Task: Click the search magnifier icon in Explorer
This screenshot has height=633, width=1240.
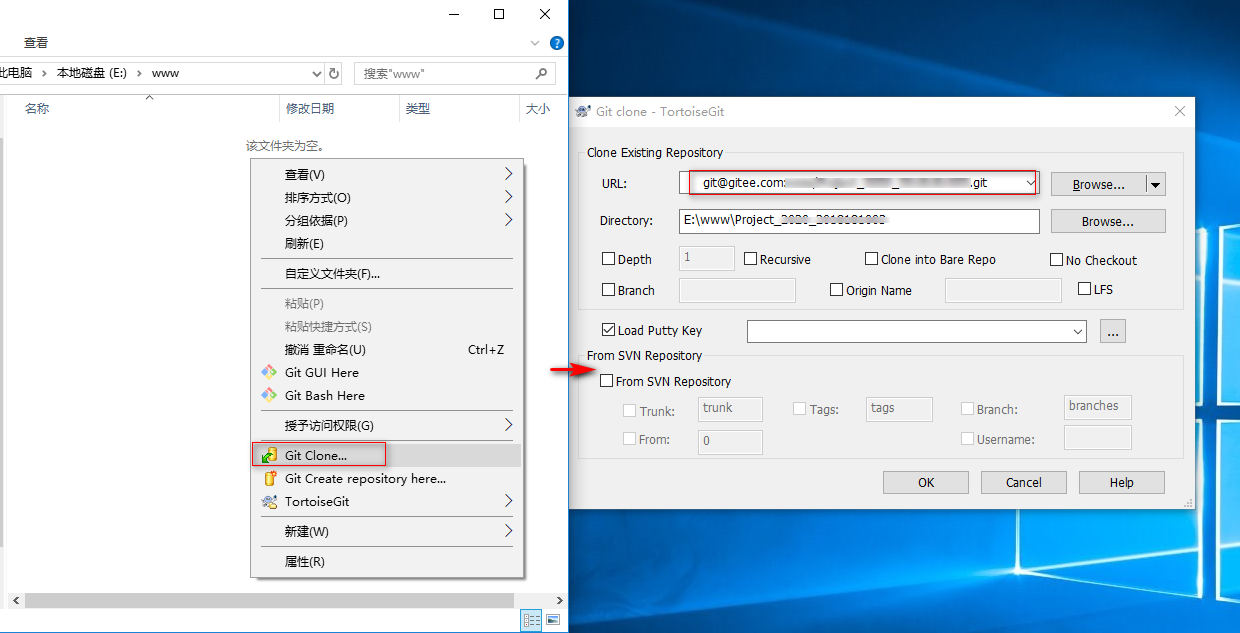Action: 541,73
